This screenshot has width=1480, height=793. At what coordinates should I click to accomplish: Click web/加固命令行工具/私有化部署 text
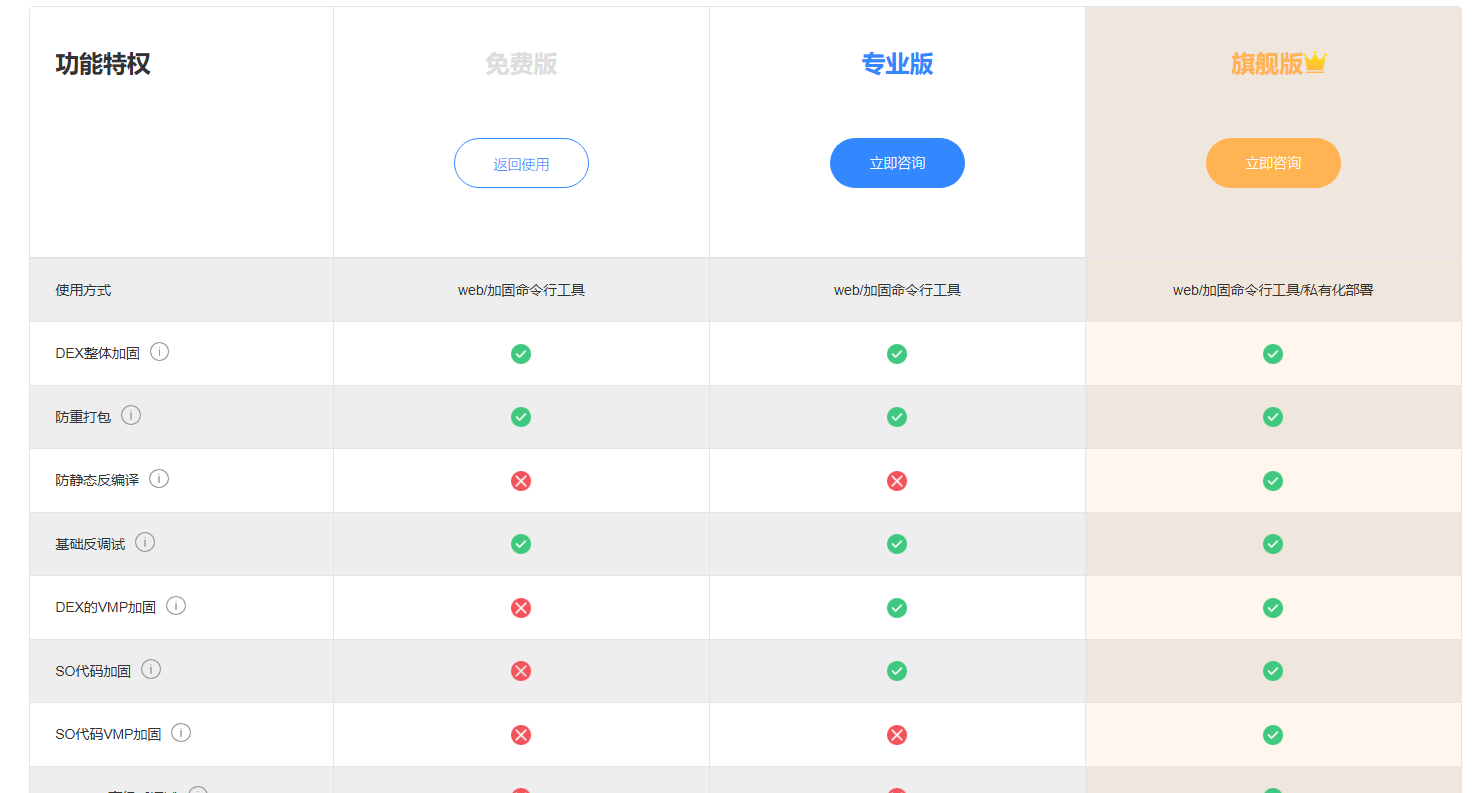tap(1273, 290)
